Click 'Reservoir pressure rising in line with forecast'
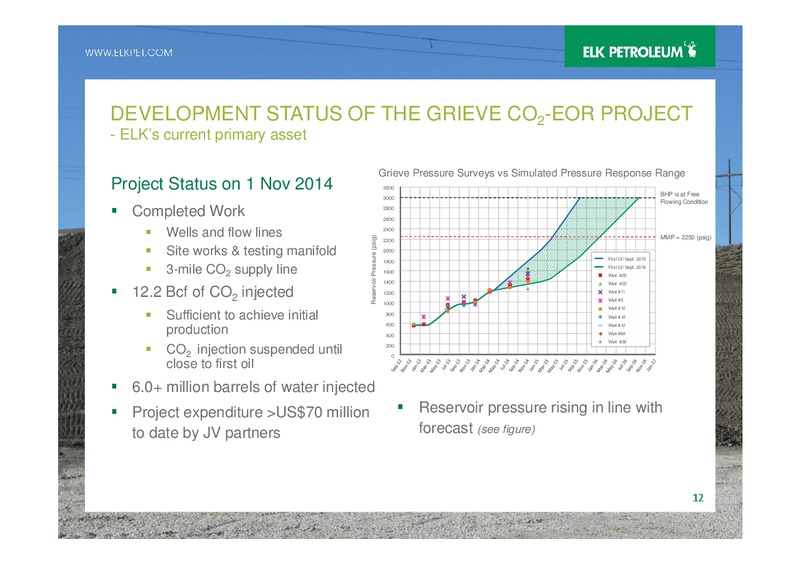The width and height of the screenshot is (800, 565). (x=540, y=417)
